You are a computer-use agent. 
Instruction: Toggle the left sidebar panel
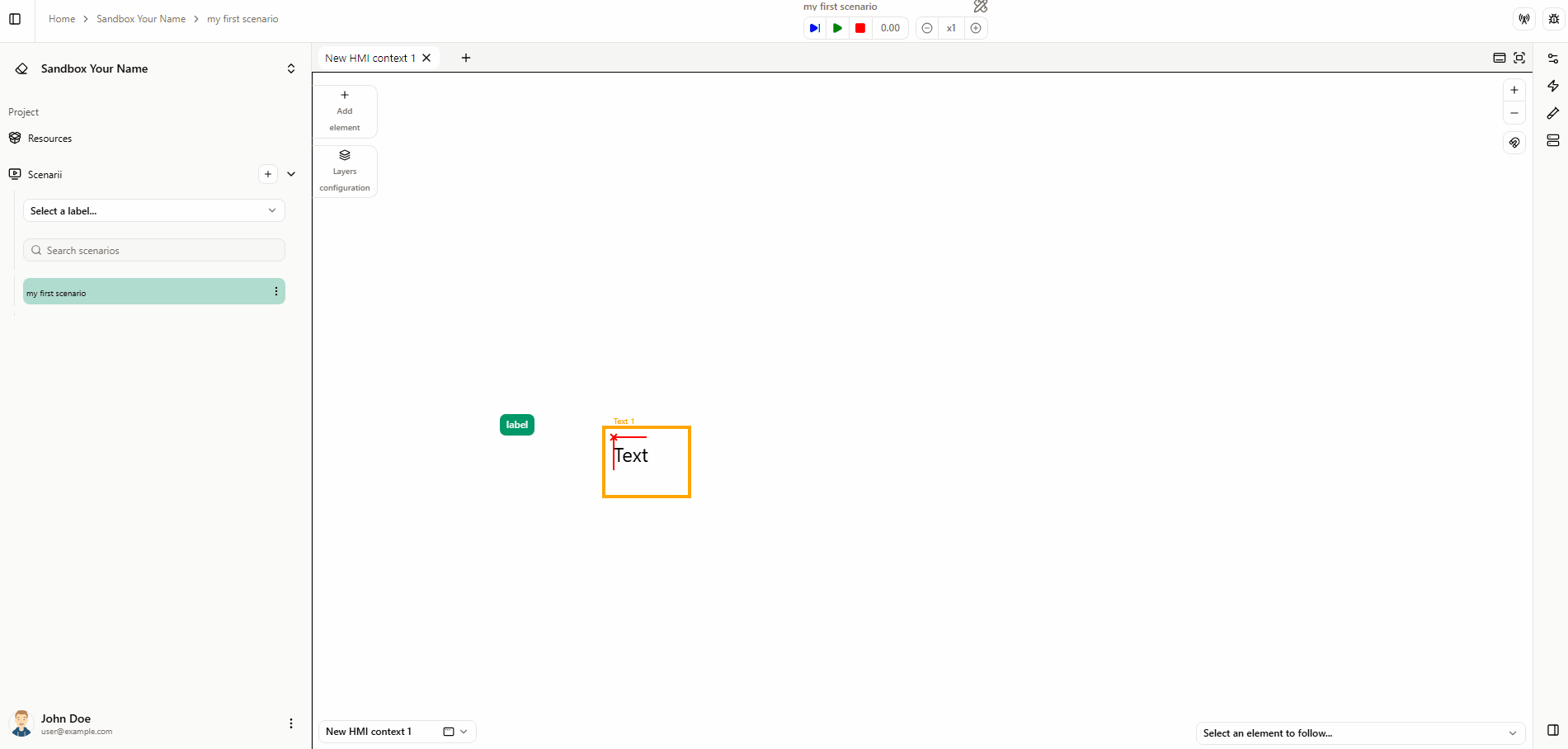15,19
